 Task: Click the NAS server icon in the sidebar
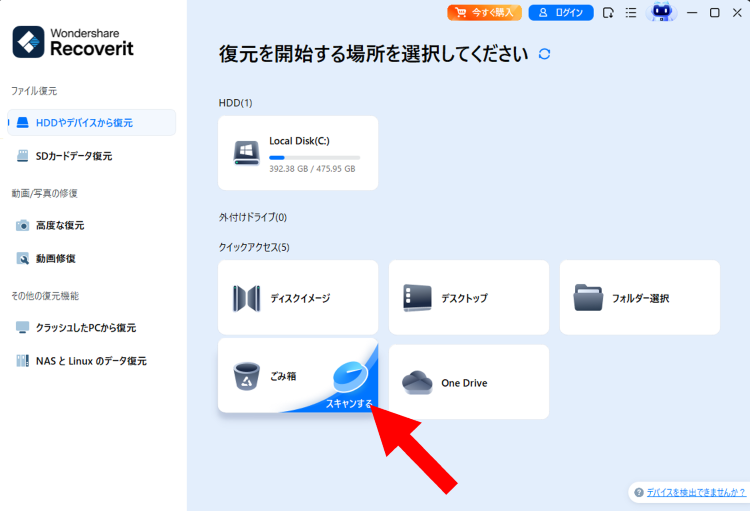pos(22,361)
